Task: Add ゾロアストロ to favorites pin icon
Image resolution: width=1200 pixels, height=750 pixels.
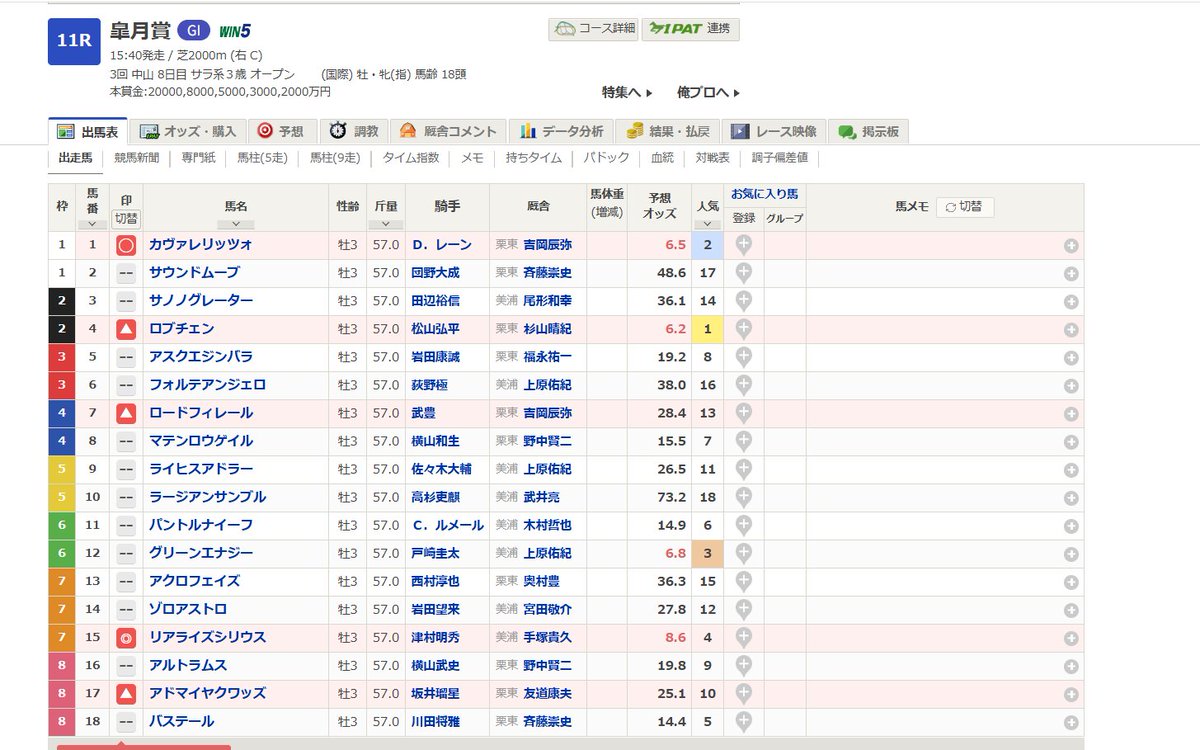Action: point(743,609)
